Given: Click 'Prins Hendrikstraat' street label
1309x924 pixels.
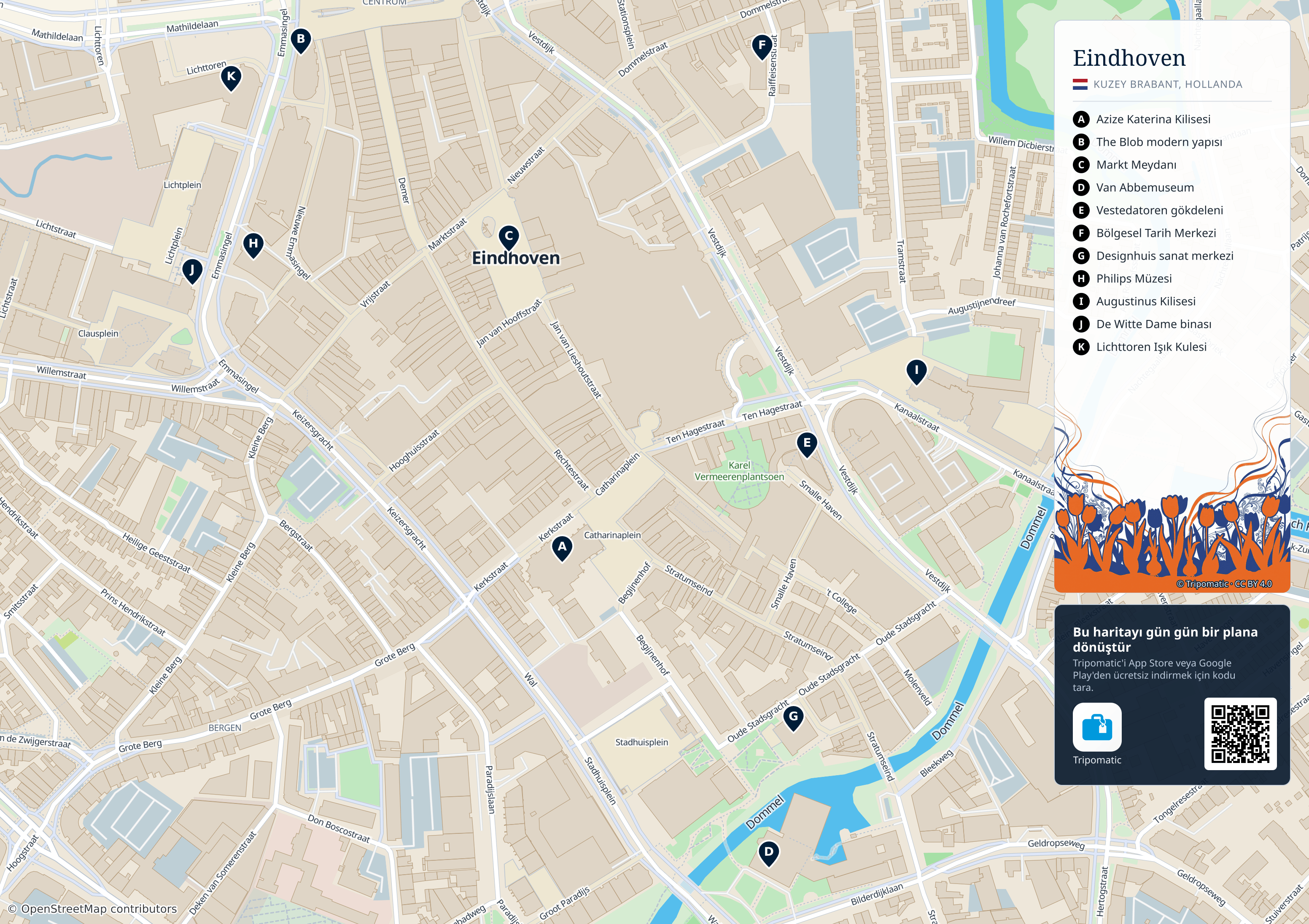Looking at the screenshot, I should tap(133, 612).
